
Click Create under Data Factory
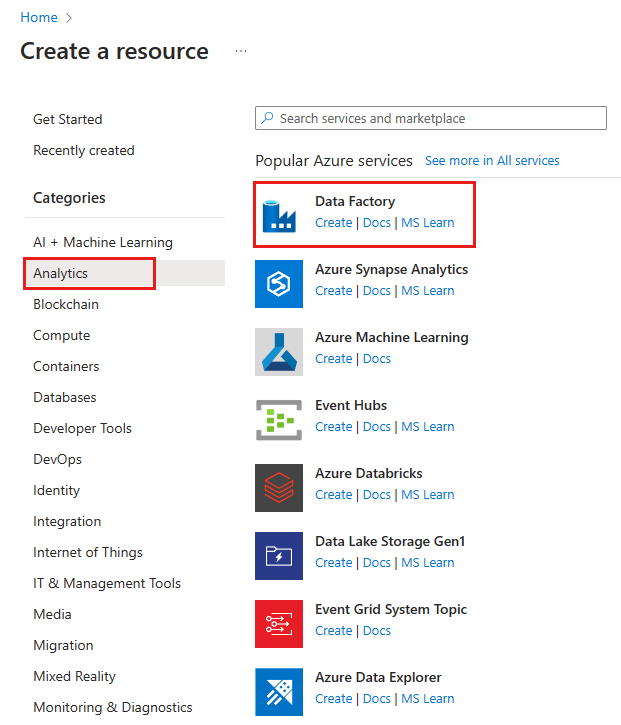click(333, 222)
